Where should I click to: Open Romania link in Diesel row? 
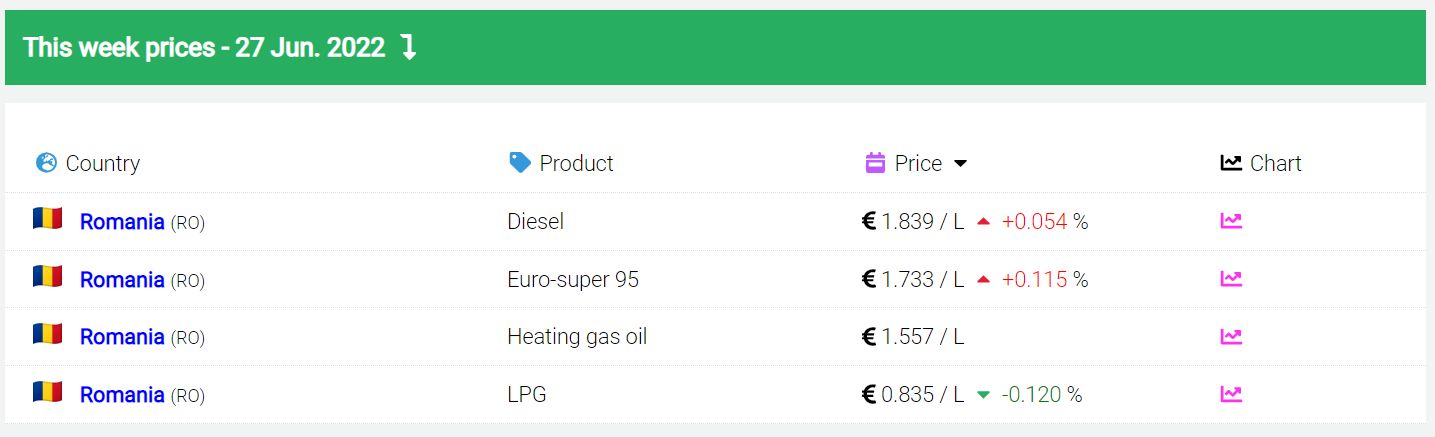click(x=122, y=222)
